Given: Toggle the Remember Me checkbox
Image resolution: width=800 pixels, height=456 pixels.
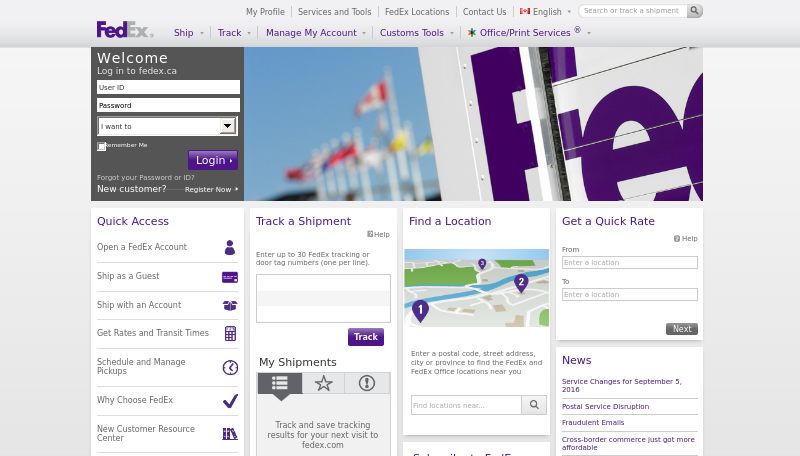Looking at the screenshot, I should pyautogui.click(x=102, y=146).
